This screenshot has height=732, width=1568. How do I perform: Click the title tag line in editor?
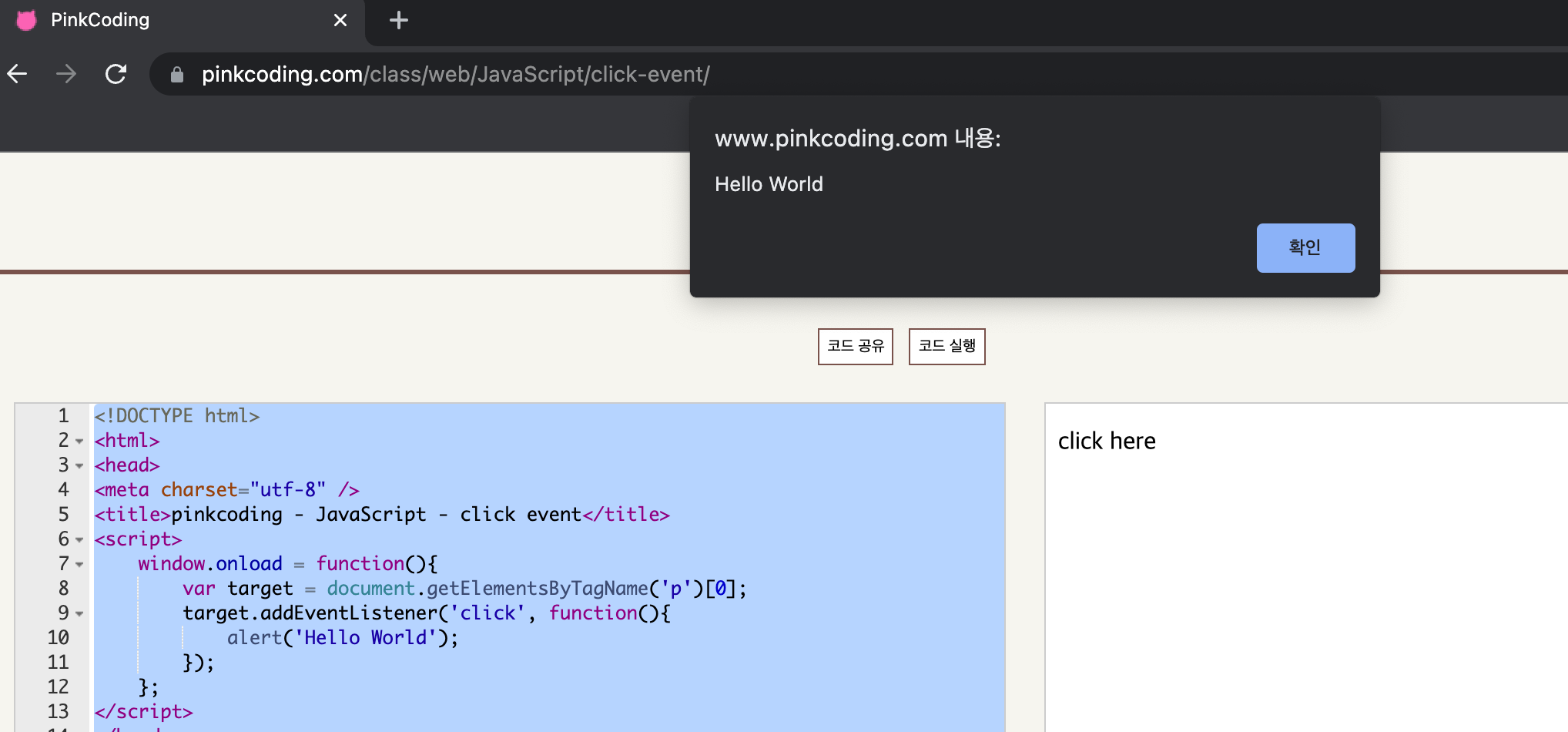click(382, 515)
